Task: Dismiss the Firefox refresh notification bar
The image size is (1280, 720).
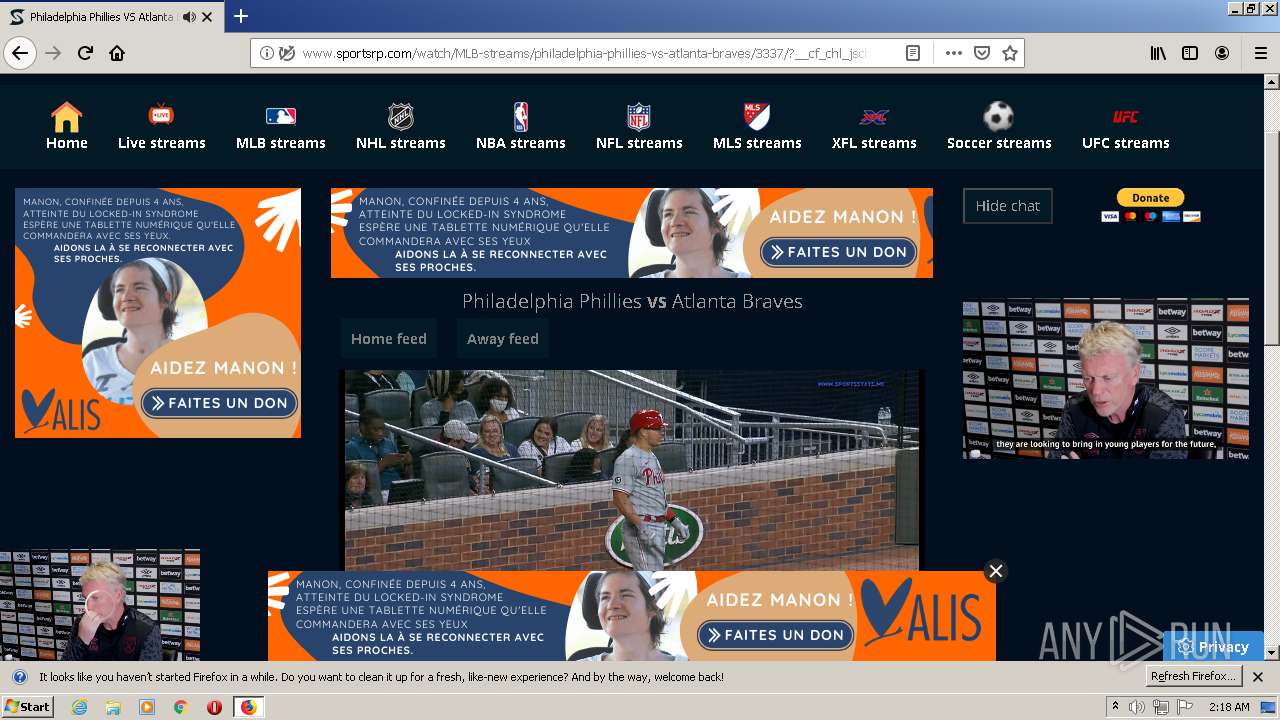Action: point(1258,677)
